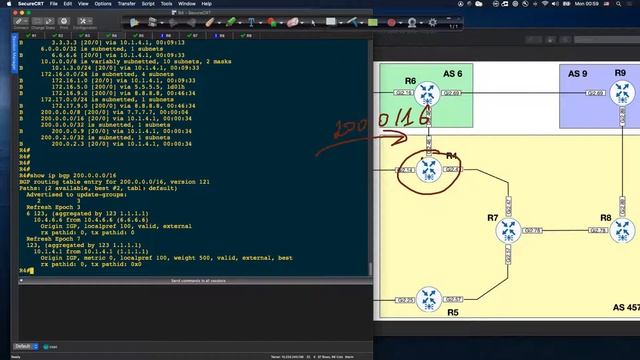640x360 pixels.
Task: Expand the record button dropdown arrow
Action: click(400, 23)
